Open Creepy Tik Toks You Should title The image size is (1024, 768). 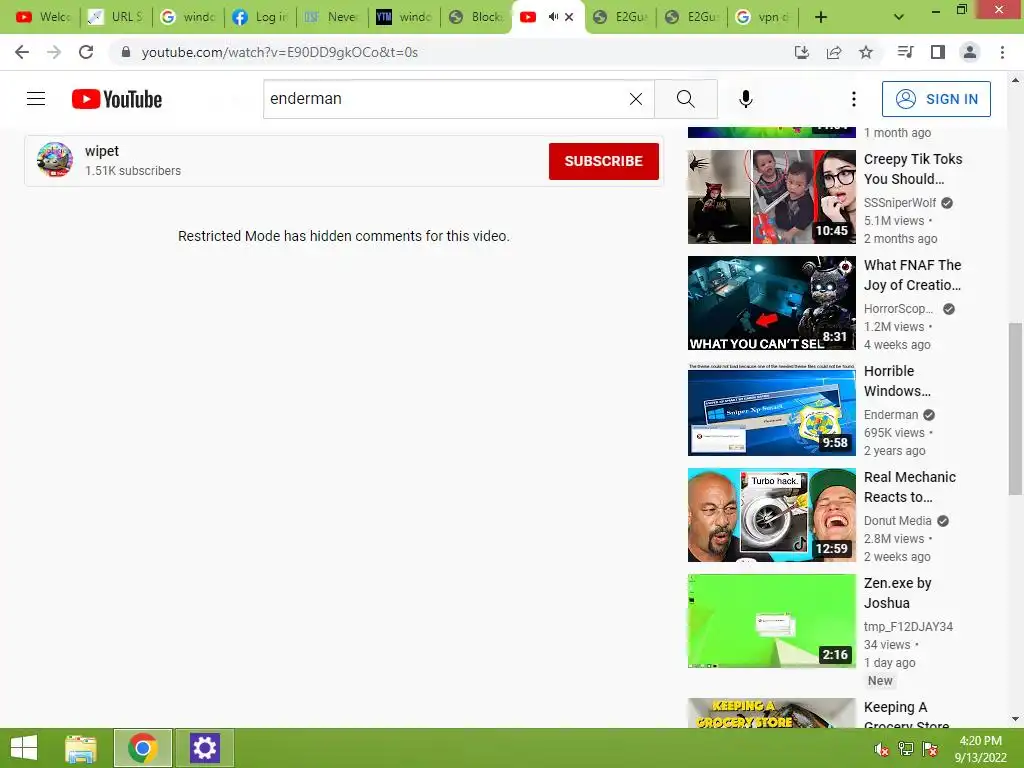coord(913,168)
